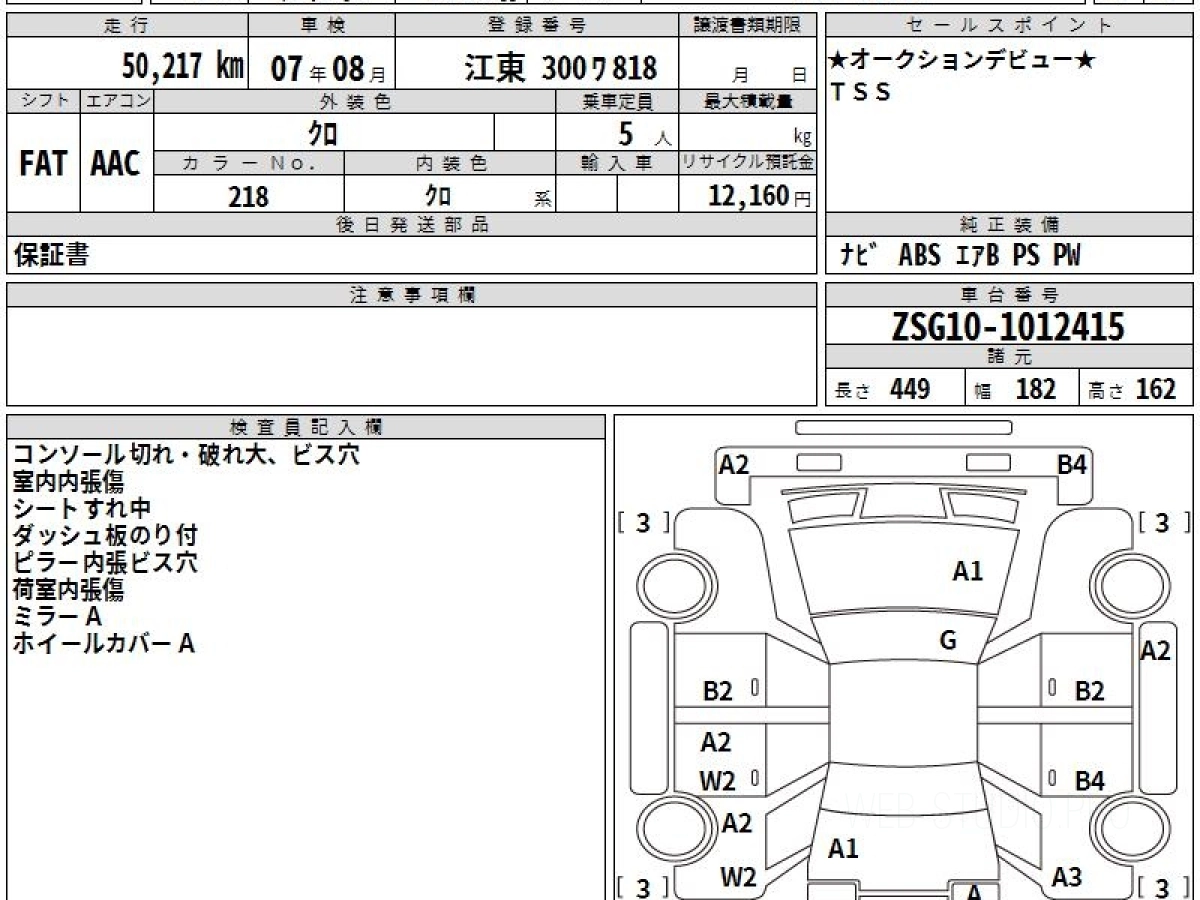The height and width of the screenshot is (900, 1200).
Task: Click the width value 182
Action: pyautogui.click(x=1036, y=389)
